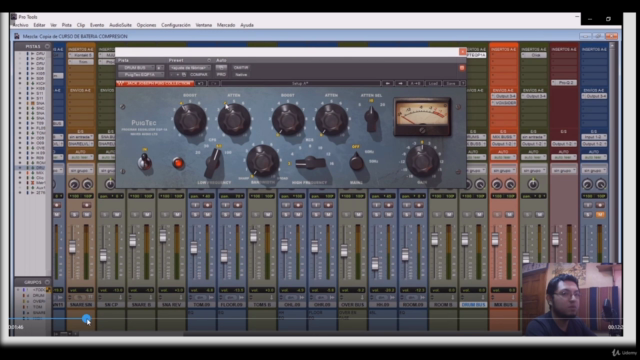640x360 pixels.
Task: Click the instructor webcam thumbnail
Action: point(572,300)
